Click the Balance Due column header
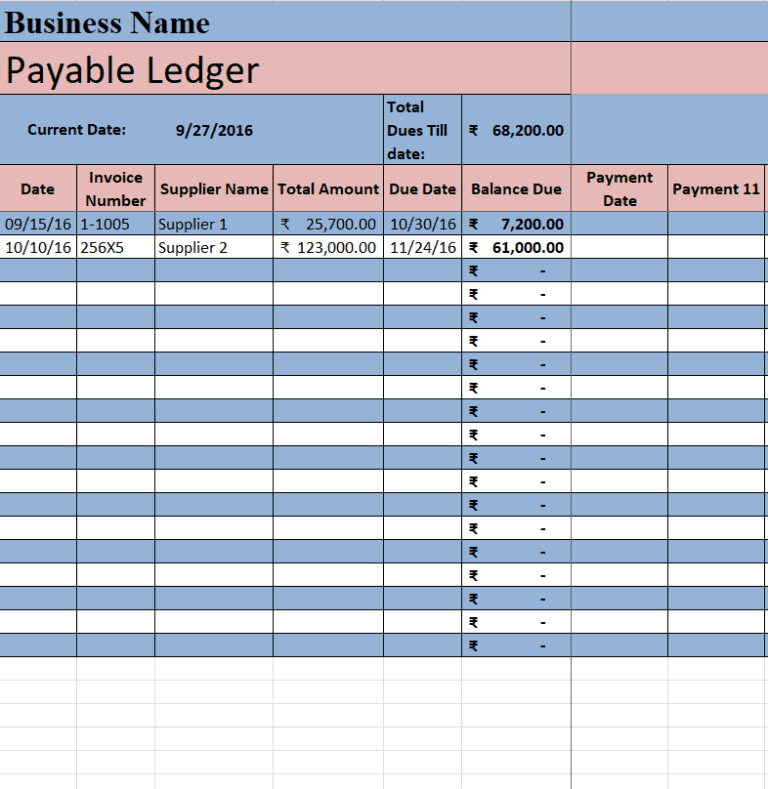This screenshot has width=768, height=789. (x=516, y=189)
